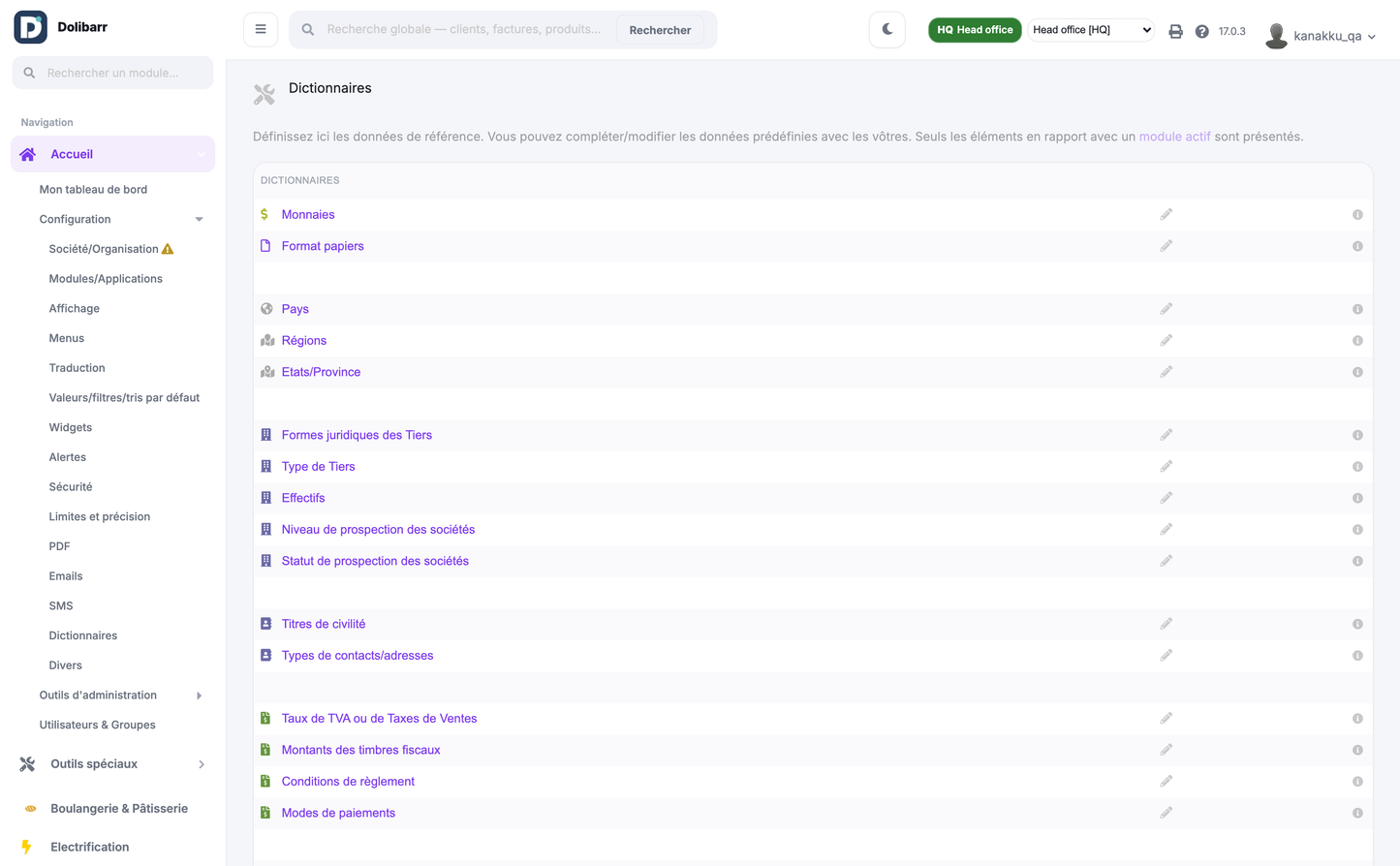
Task: Click the kanakku_qa user avatar
Action: (x=1276, y=36)
